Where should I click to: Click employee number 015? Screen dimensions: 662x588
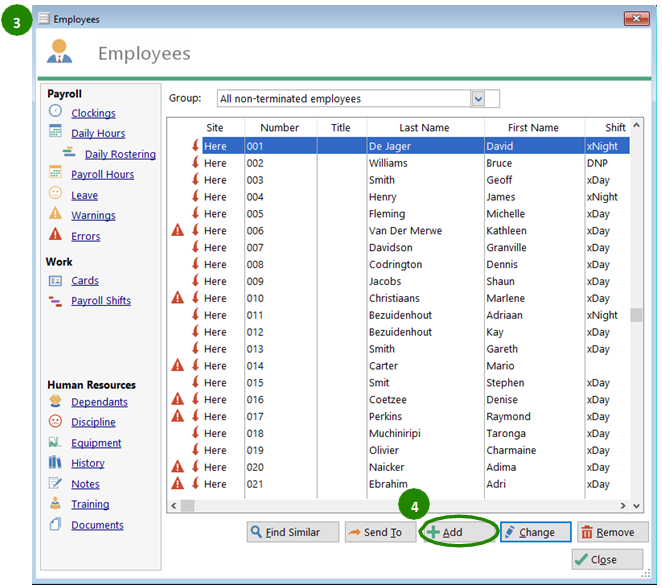point(255,382)
